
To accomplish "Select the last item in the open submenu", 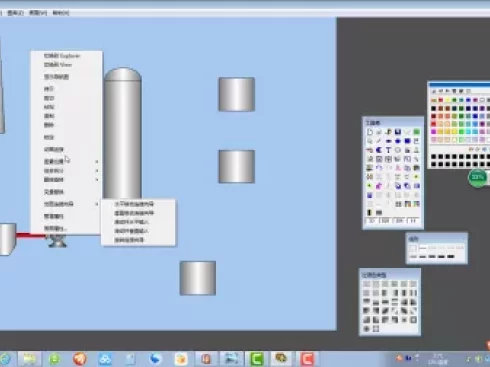I will pyautogui.click(x=129, y=240).
